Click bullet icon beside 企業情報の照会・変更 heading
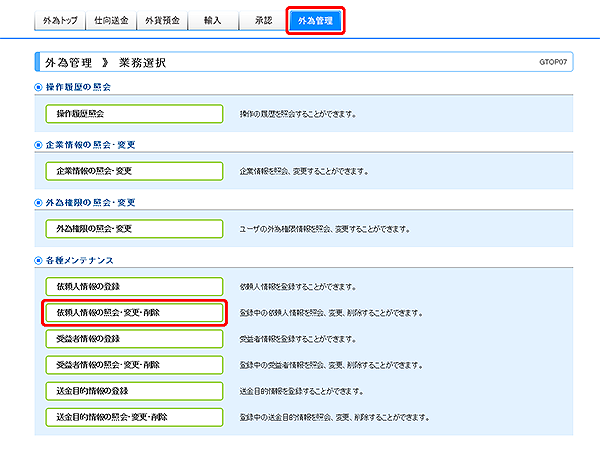The height and width of the screenshot is (450, 600). (x=39, y=145)
